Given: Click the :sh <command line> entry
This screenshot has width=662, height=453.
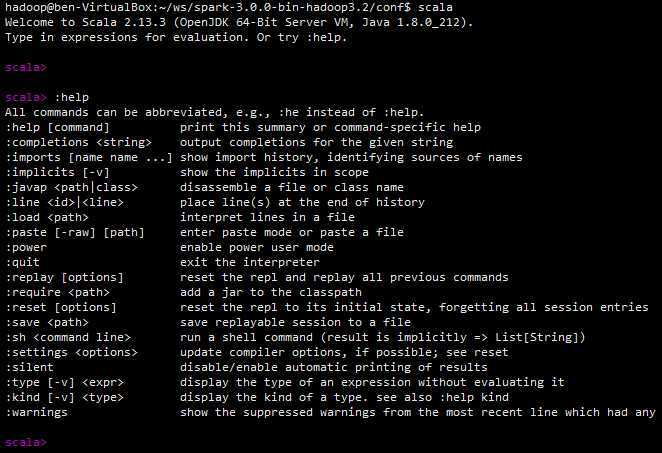Looking at the screenshot, I should 68,337.
